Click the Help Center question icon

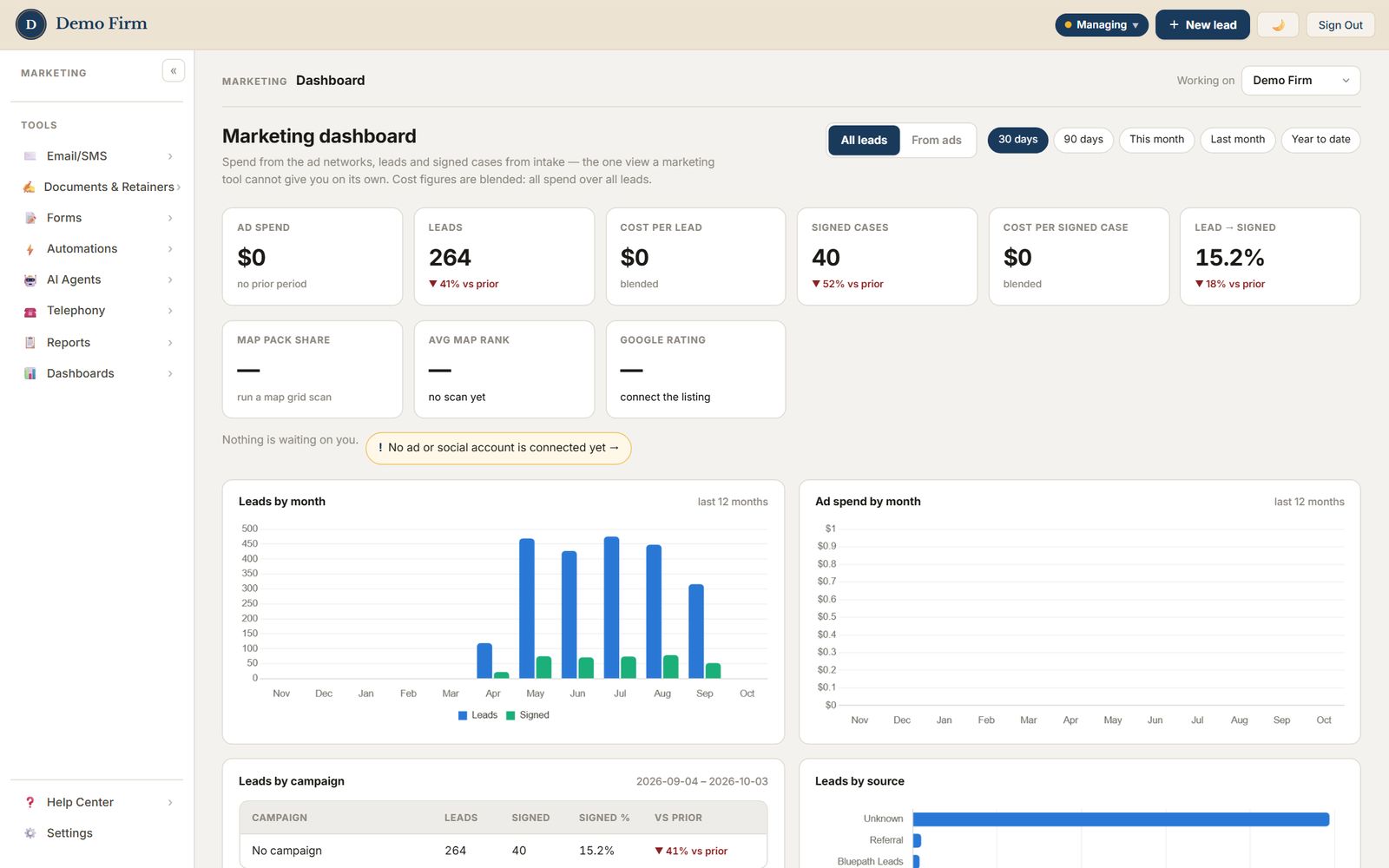tap(30, 802)
